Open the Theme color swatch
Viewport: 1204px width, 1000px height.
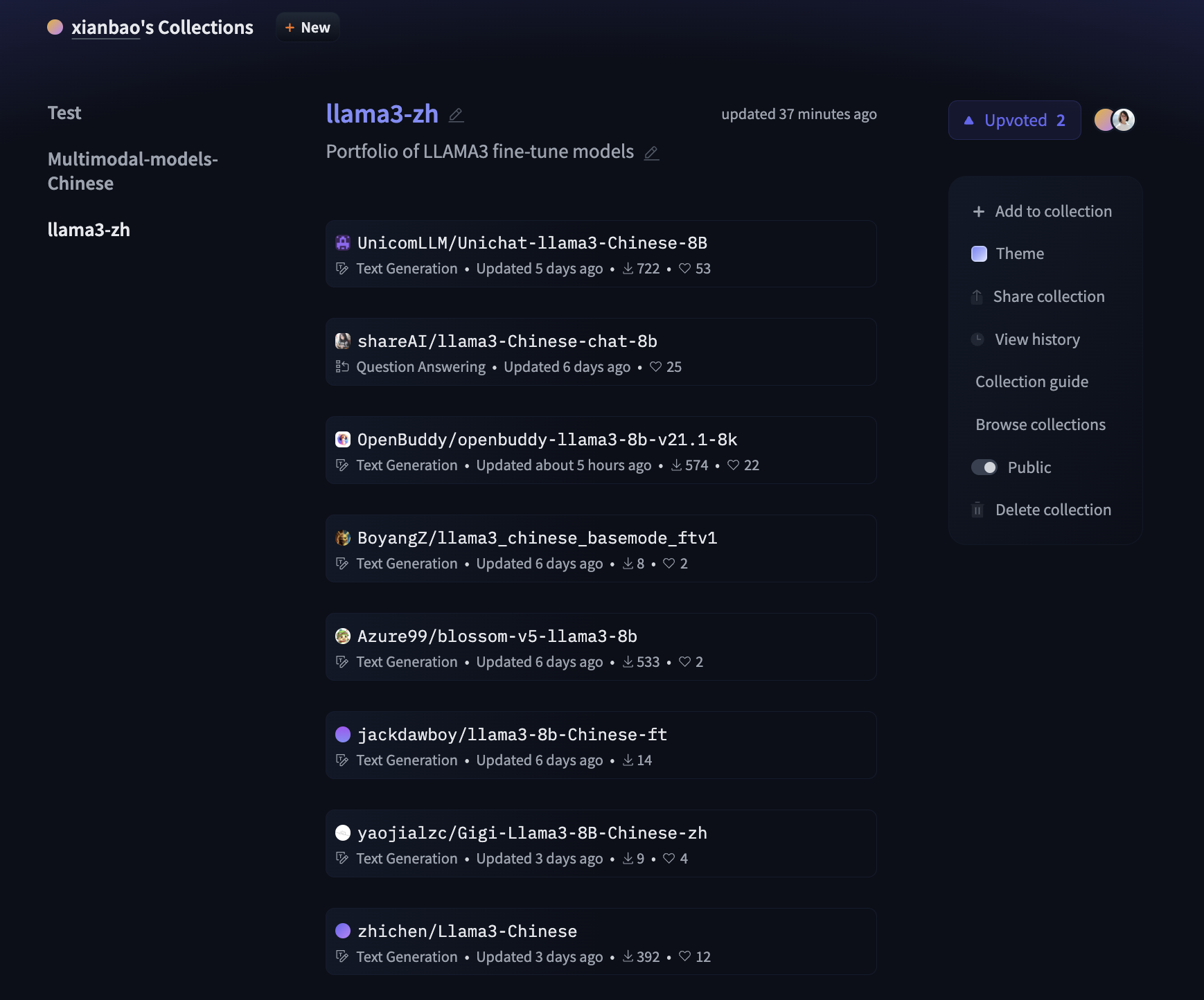coord(979,254)
